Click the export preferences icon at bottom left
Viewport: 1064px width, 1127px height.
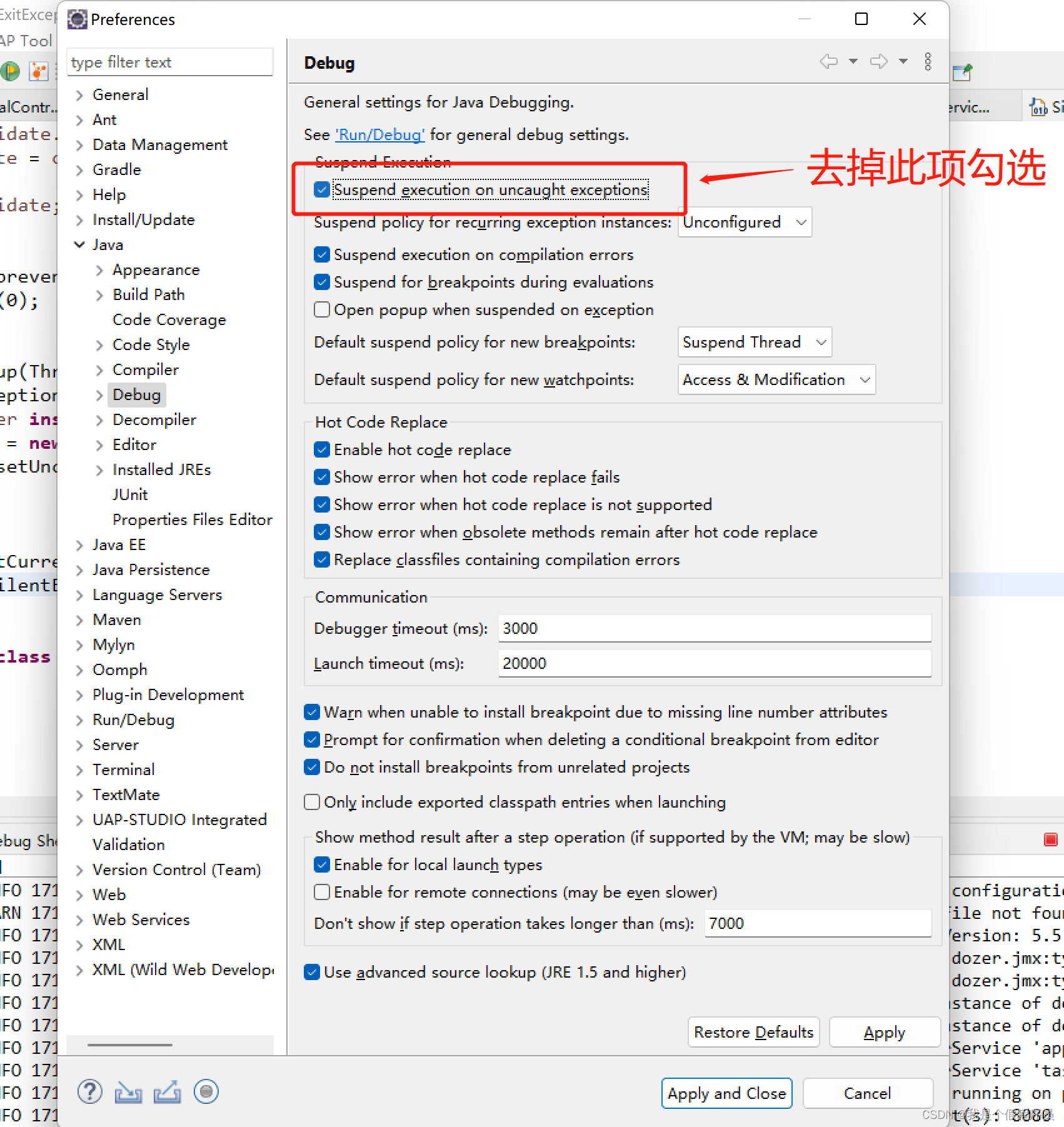pyautogui.click(x=167, y=1091)
